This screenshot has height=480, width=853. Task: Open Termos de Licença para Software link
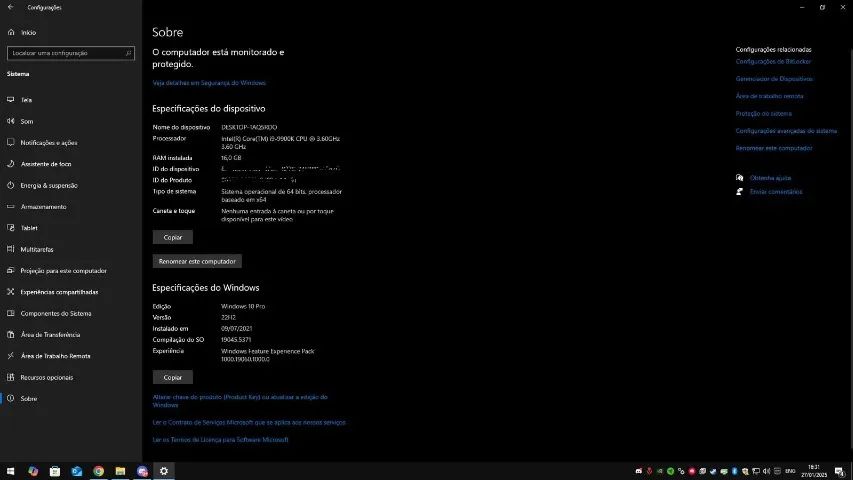click(x=220, y=440)
